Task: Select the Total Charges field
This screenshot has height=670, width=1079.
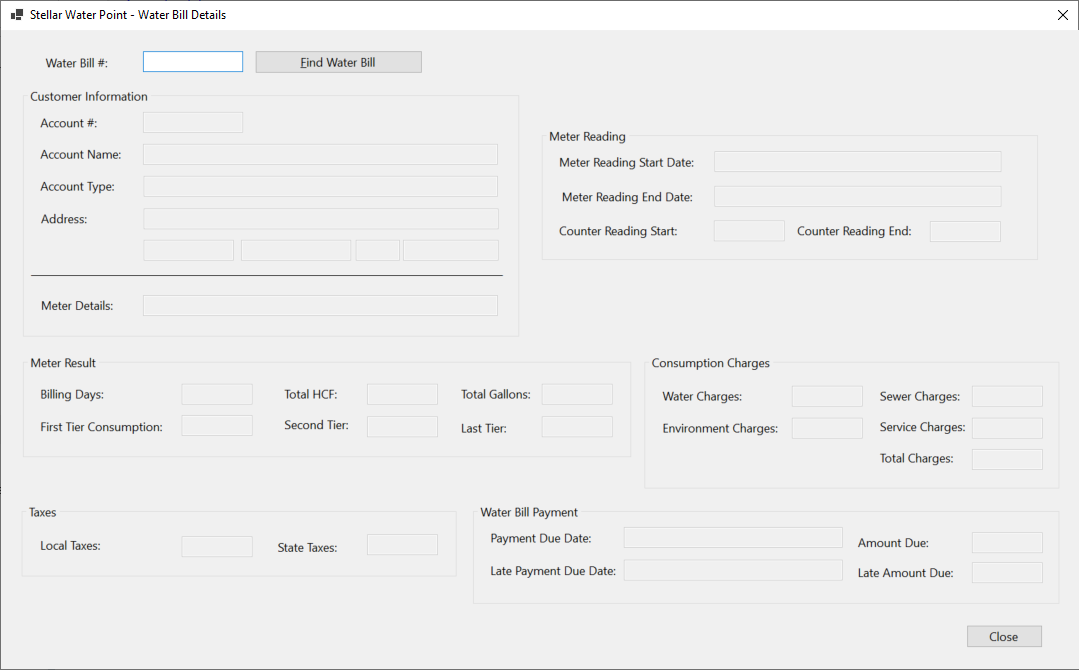Action: pyautogui.click(x=1007, y=460)
